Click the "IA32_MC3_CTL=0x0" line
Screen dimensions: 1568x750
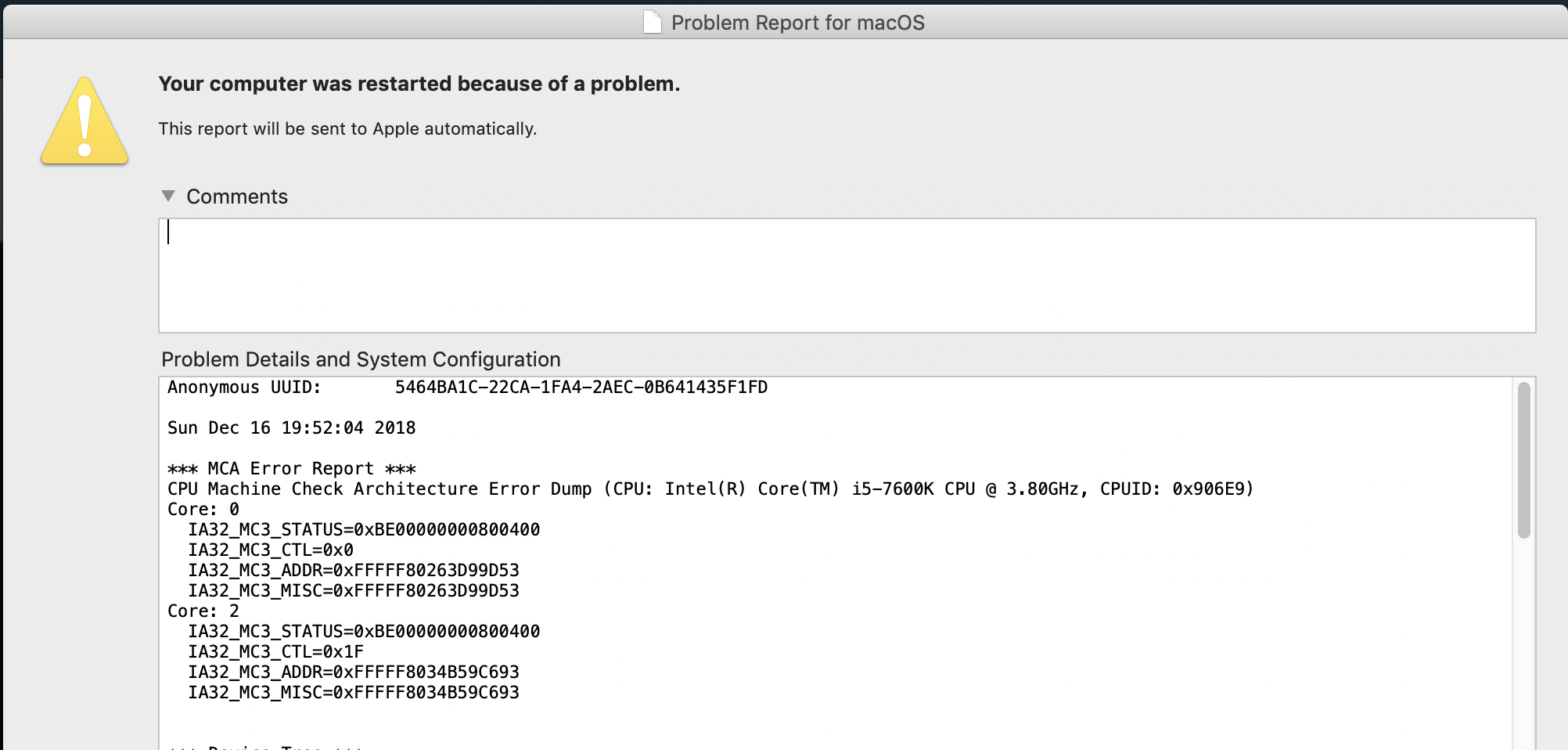pos(271,550)
